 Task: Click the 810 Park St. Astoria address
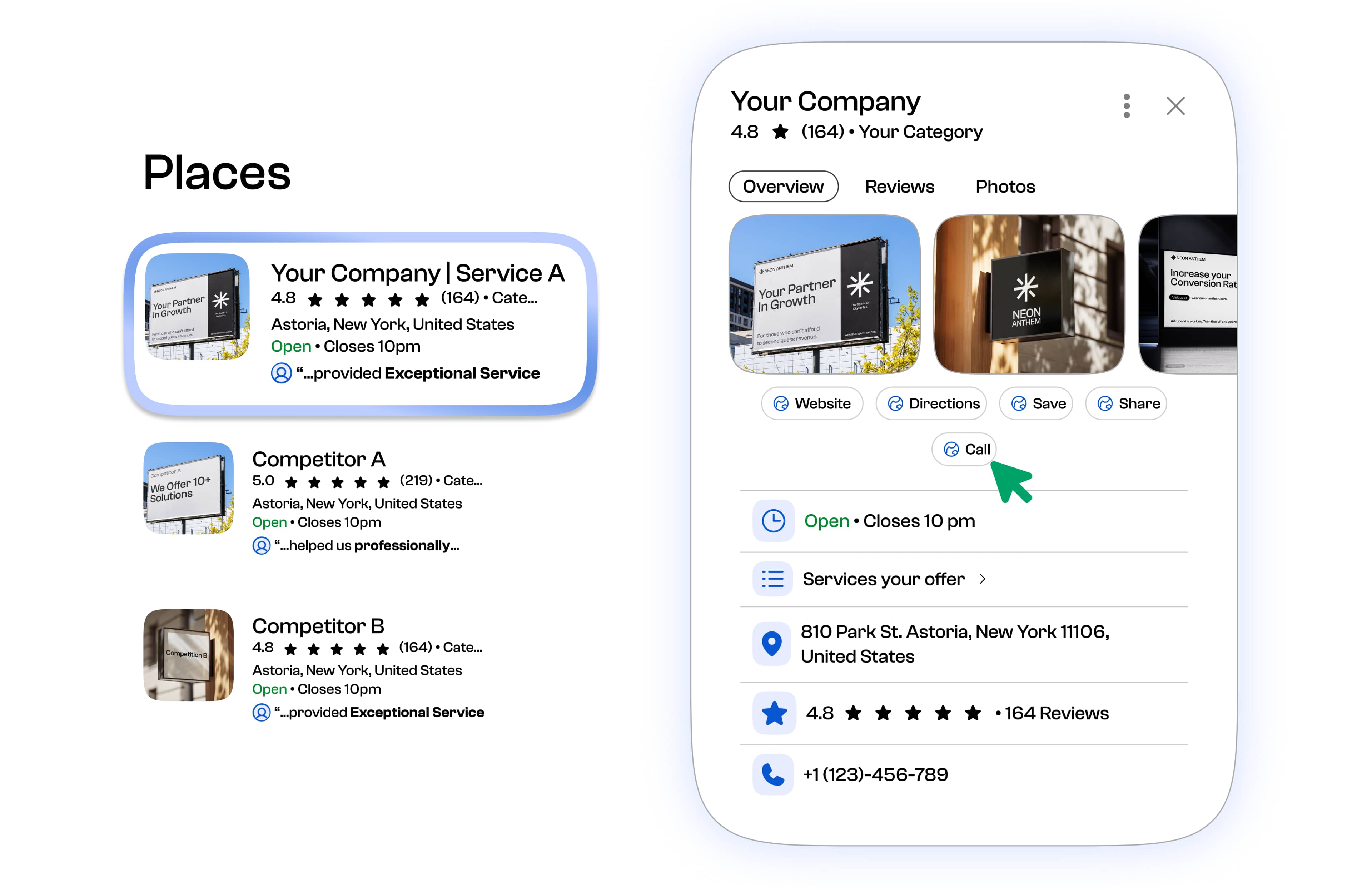pos(955,644)
